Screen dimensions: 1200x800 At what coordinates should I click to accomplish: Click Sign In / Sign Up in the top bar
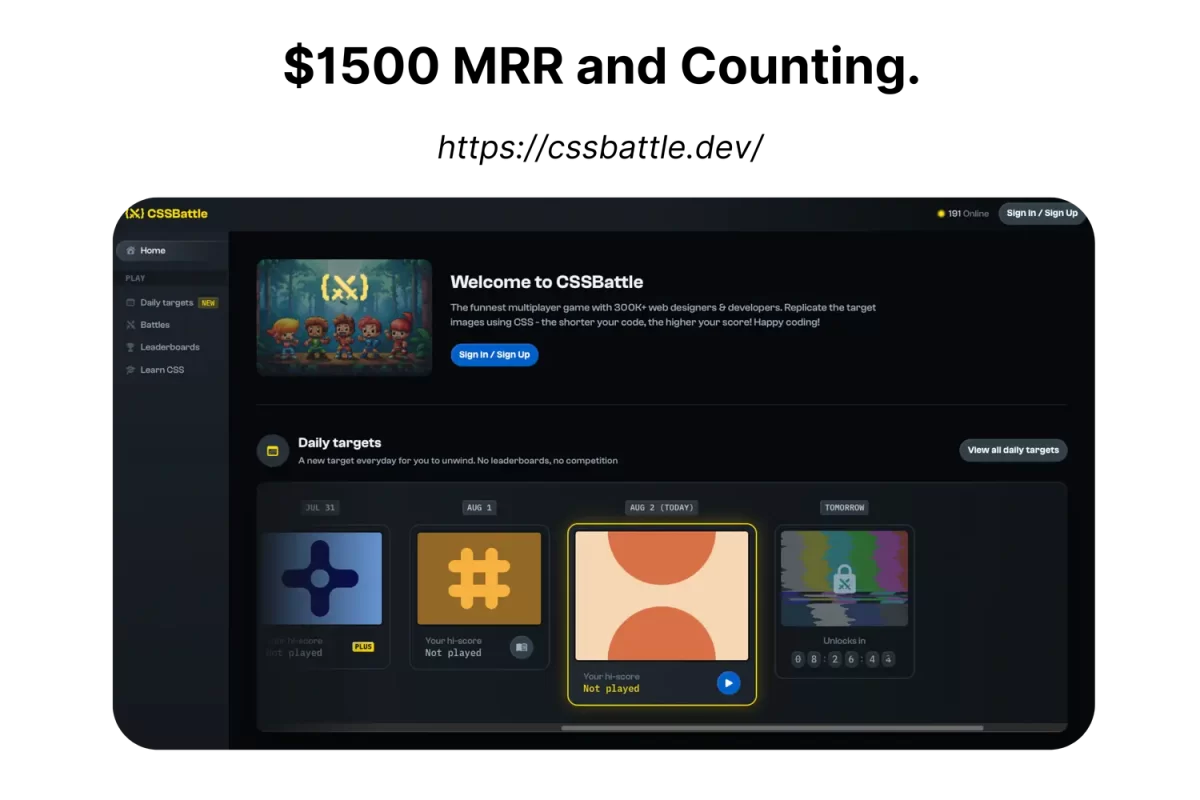(1041, 213)
